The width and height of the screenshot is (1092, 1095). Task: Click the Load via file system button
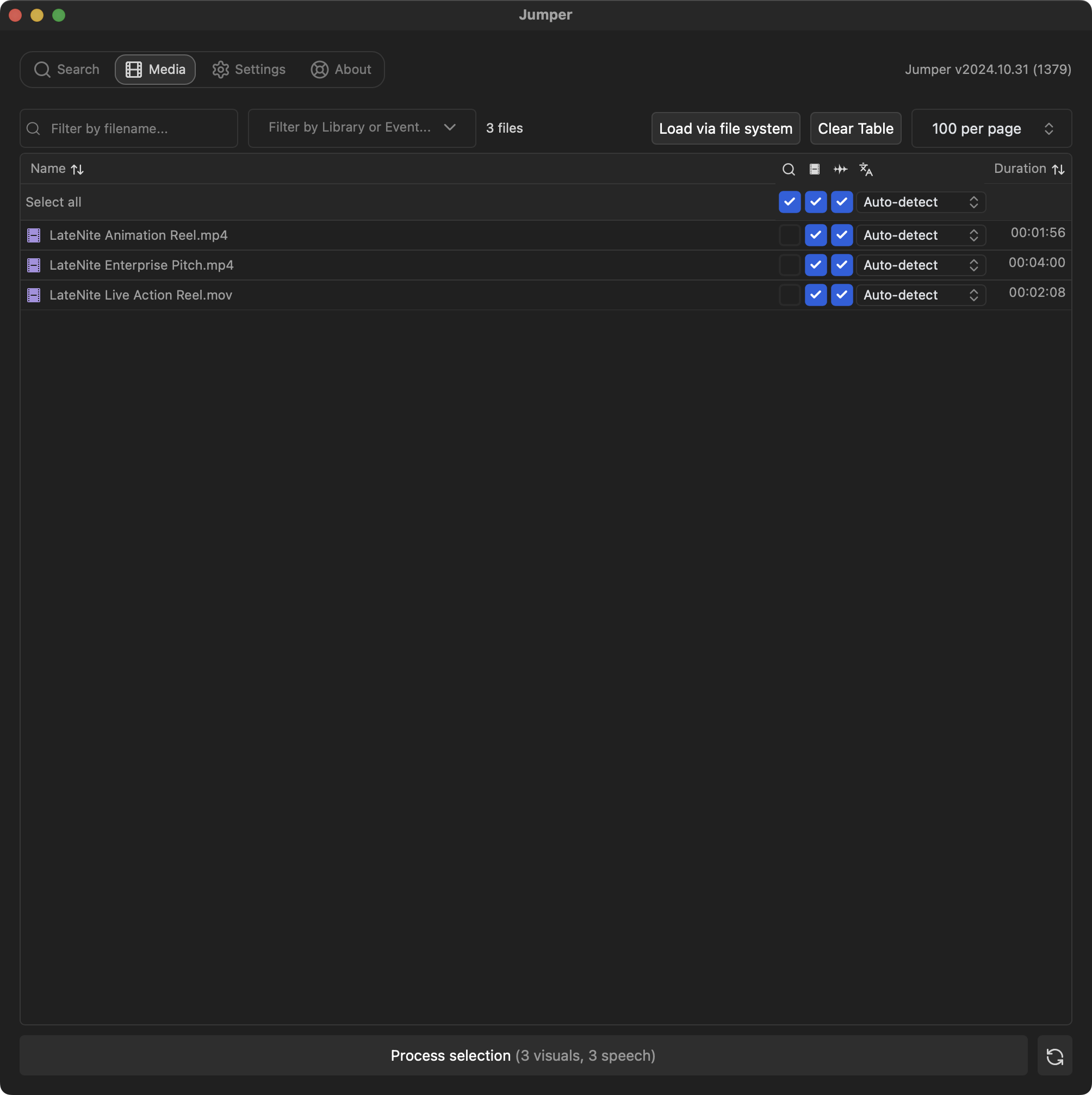[x=725, y=129]
